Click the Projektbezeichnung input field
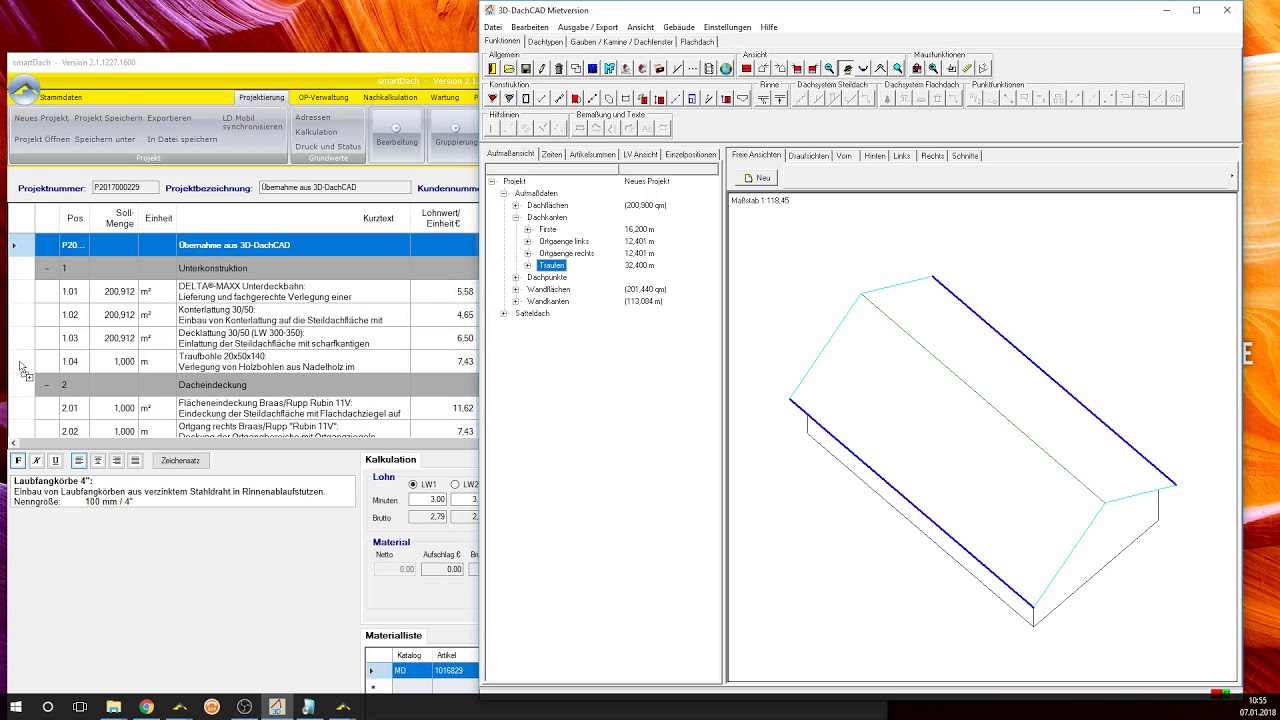Screen dimensions: 1280x720 point(335,187)
